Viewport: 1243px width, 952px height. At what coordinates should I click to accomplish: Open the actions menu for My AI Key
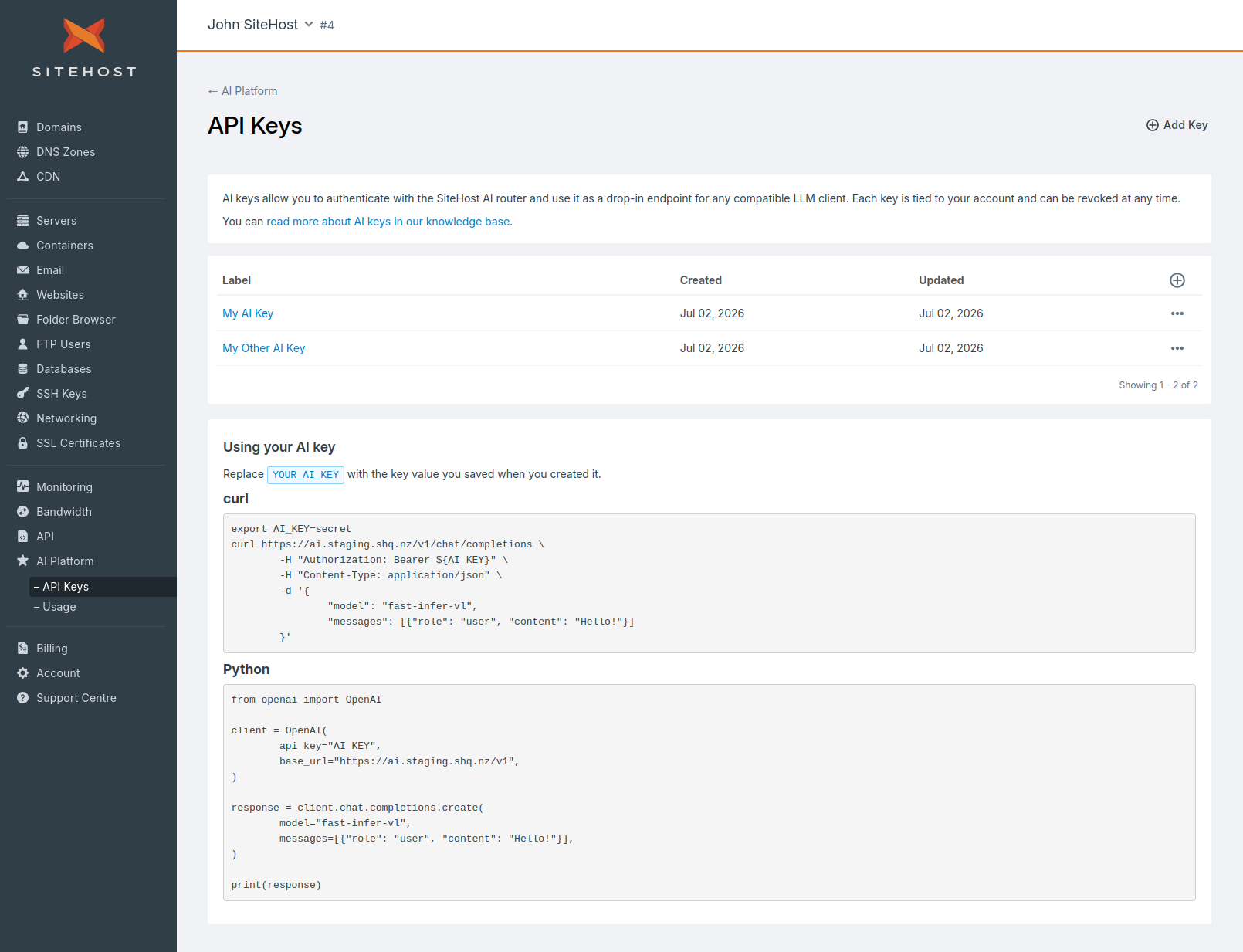(1177, 313)
